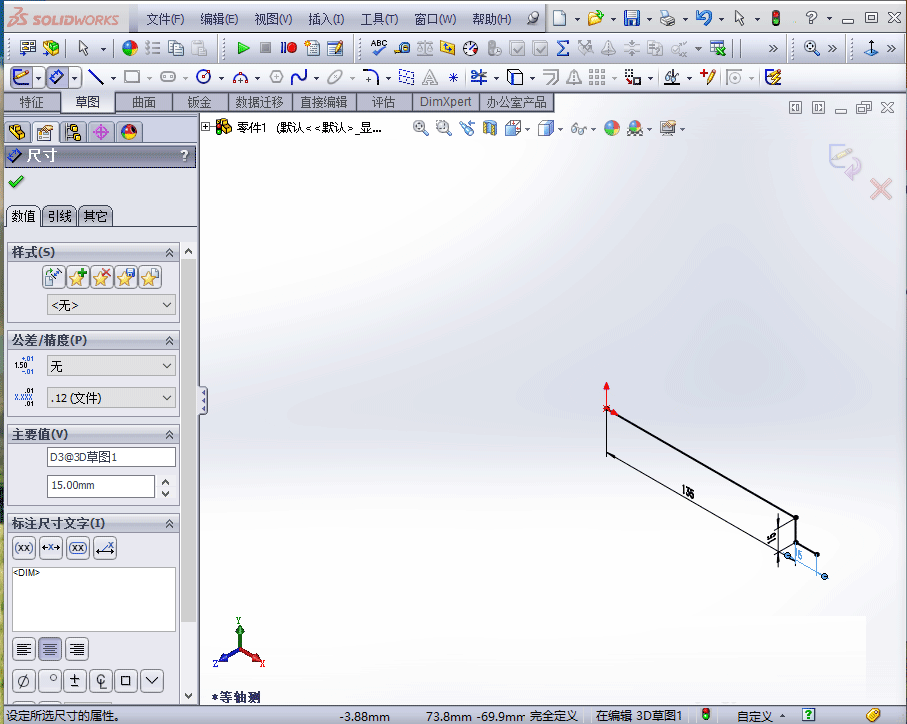Open the tolerance type dropdown showing 无
Screen dimensions: 907x724
pos(110,366)
